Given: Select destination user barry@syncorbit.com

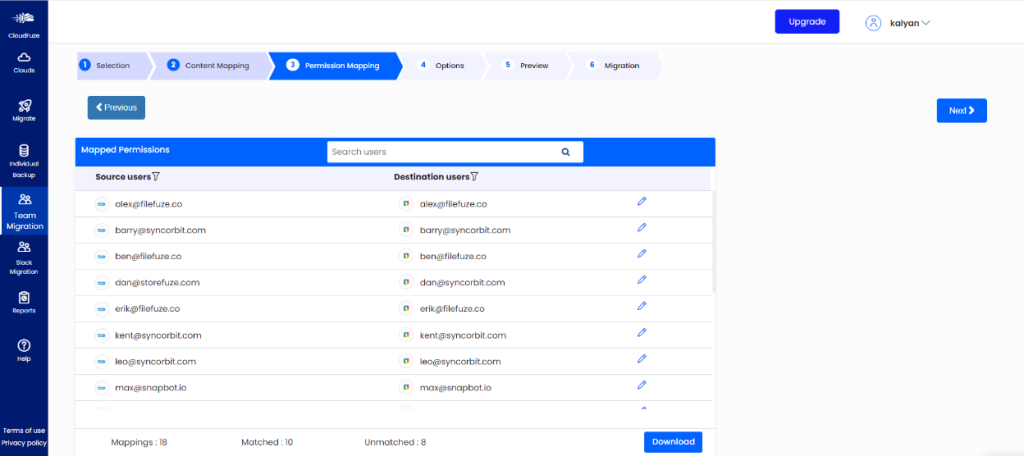Looking at the screenshot, I should click(465, 231).
